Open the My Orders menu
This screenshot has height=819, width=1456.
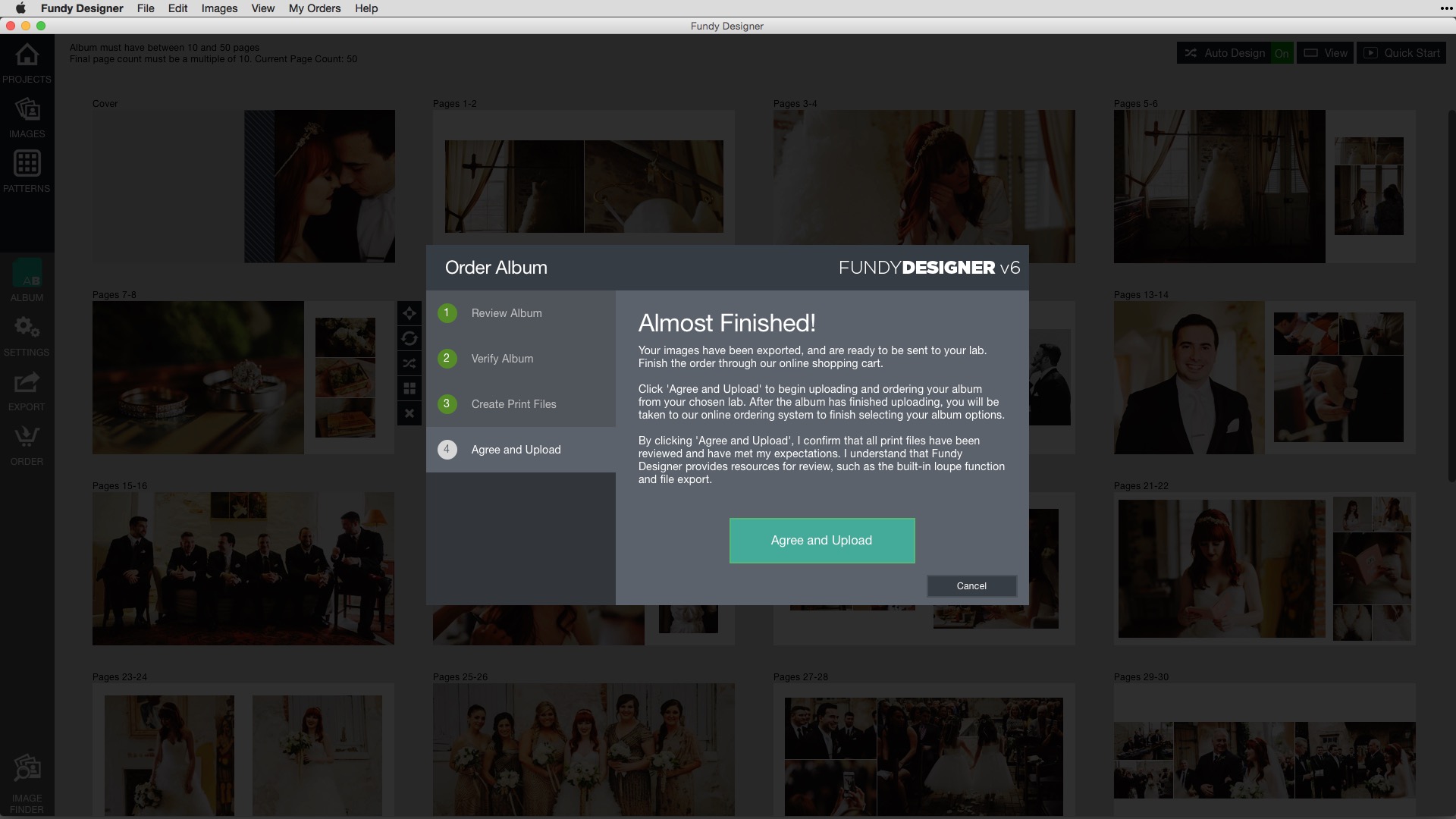315,8
